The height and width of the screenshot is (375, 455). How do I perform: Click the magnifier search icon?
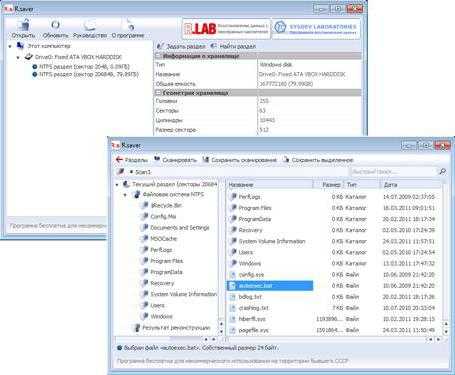coord(442,171)
